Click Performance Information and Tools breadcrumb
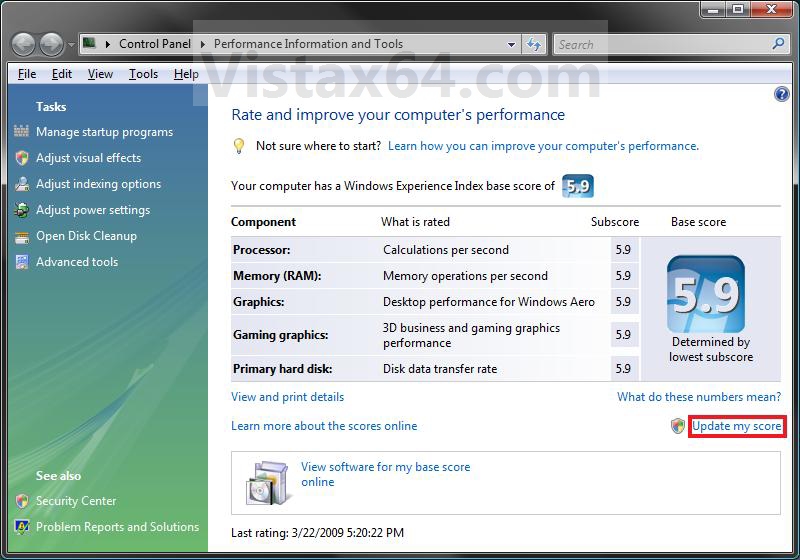Image resolution: width=800 pixels, height=560 pixels. point(308,44)
